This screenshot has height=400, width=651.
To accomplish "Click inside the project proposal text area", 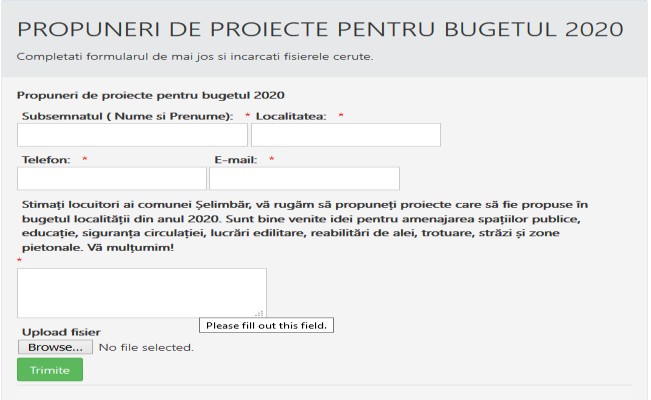I will [142, 293].
